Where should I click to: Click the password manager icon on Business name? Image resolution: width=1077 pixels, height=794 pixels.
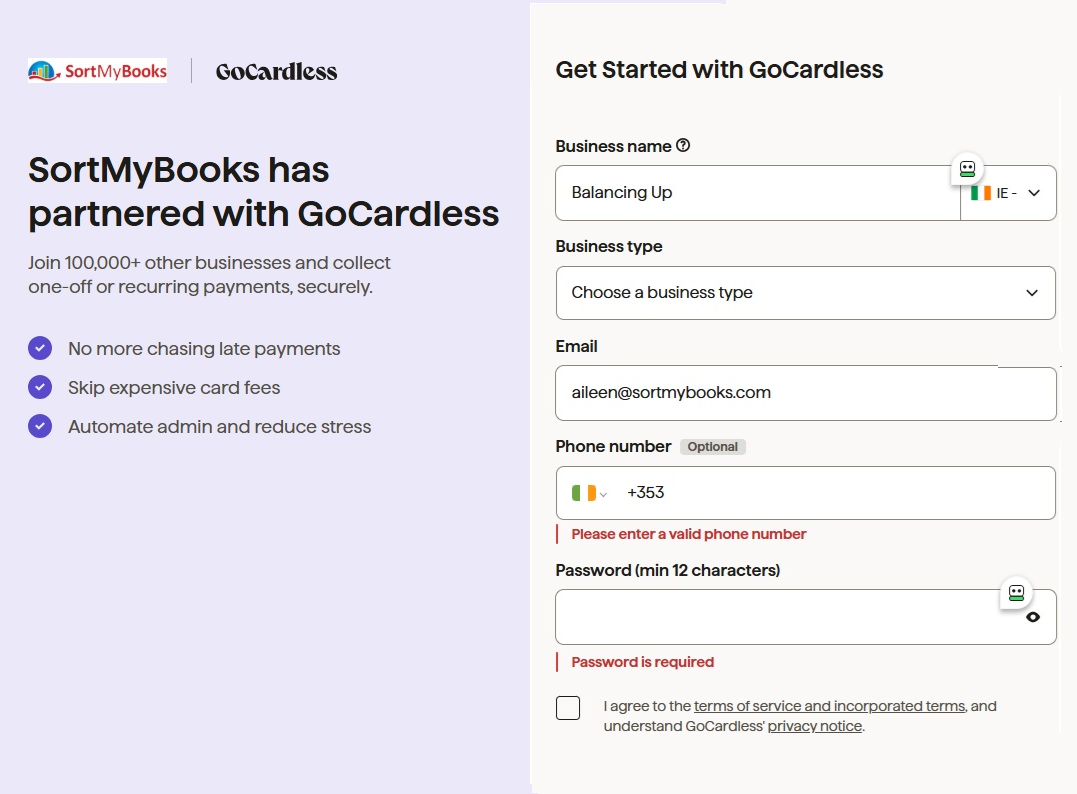pyautogui.click(x=967, y=169)
